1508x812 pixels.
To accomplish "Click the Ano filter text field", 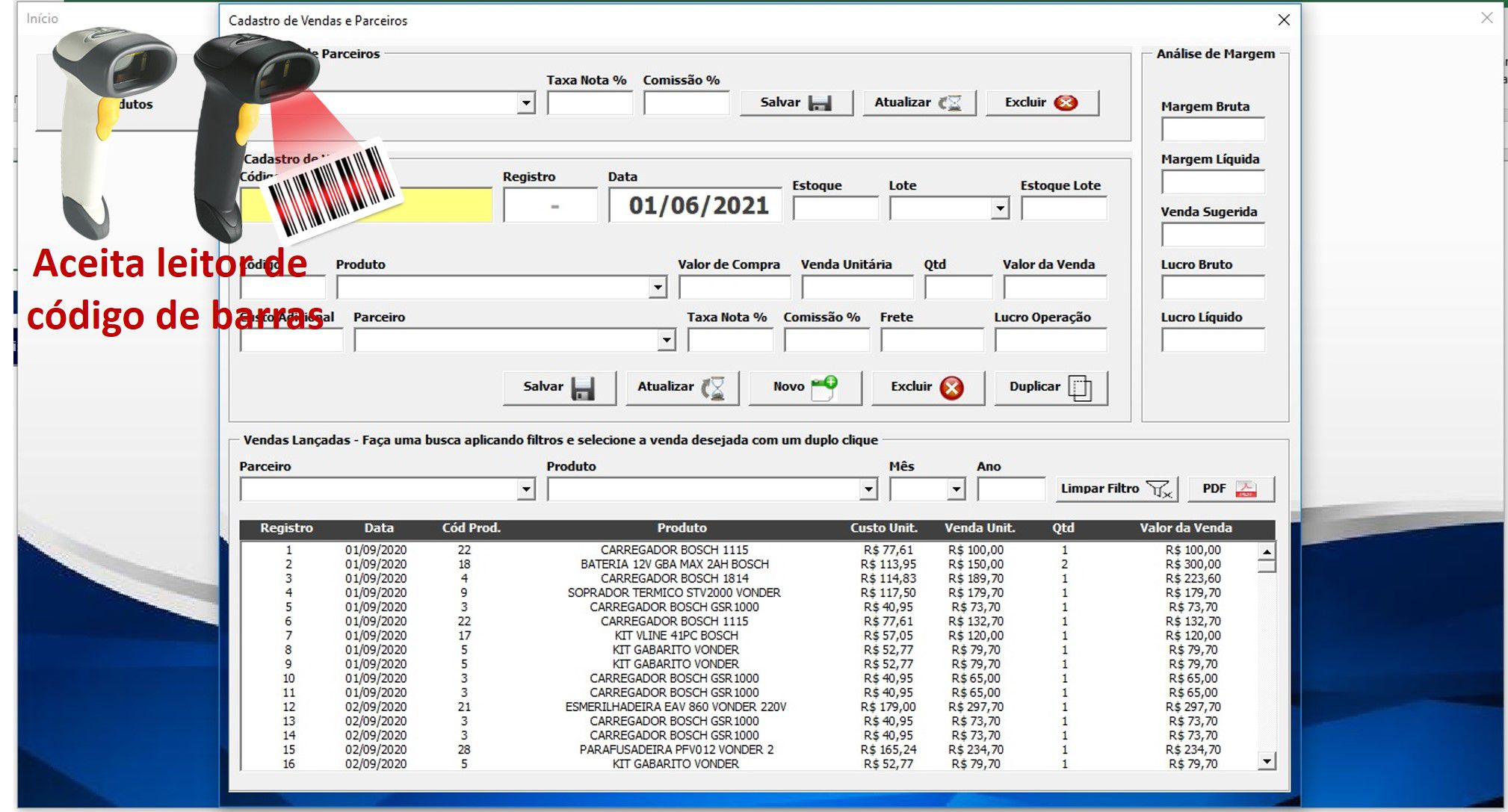I will coord(1010,489).
